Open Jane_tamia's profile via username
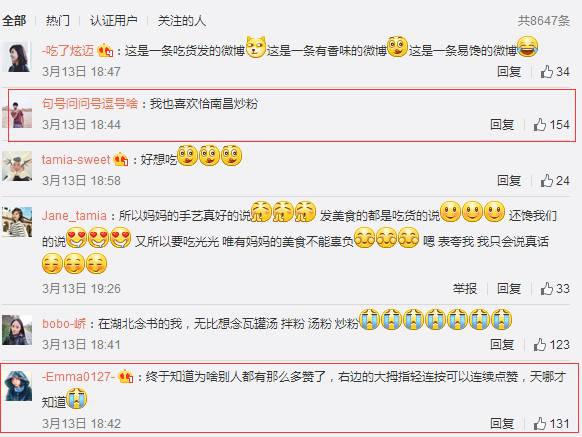 coord(74,215)
